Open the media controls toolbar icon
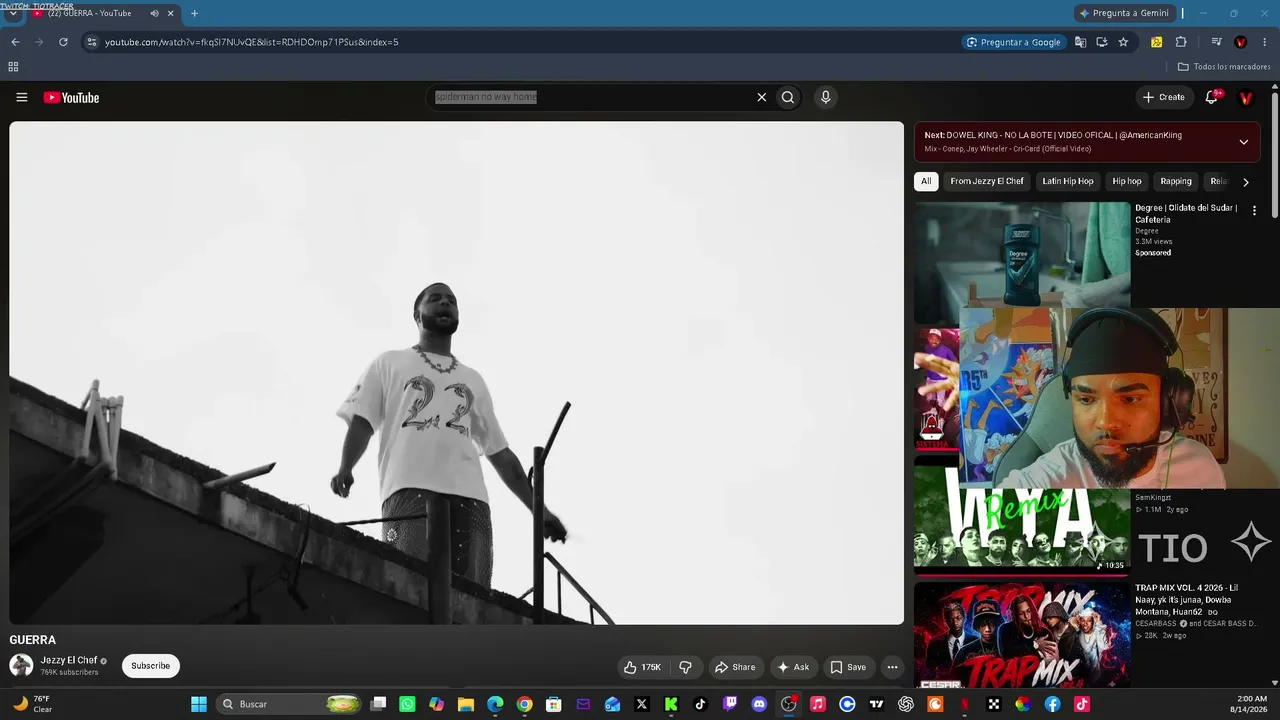This screenshot has width=1280, height=720. tap(1216, 42)
